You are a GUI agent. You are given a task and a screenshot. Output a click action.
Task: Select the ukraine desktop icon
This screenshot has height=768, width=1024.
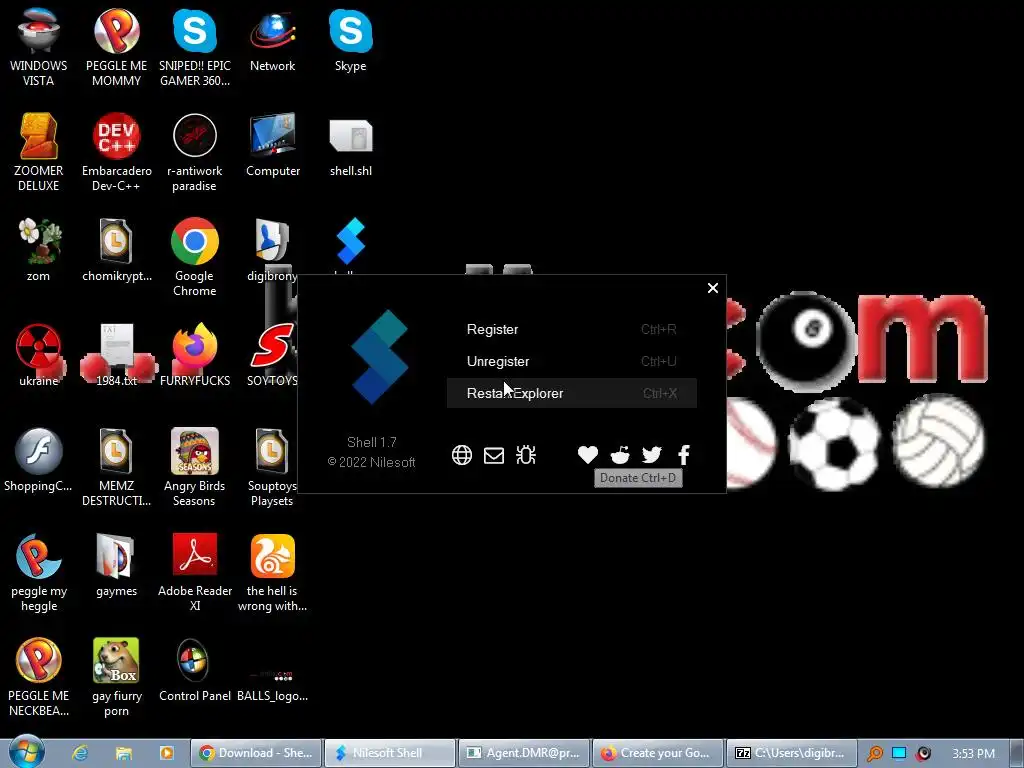(39, 355)
